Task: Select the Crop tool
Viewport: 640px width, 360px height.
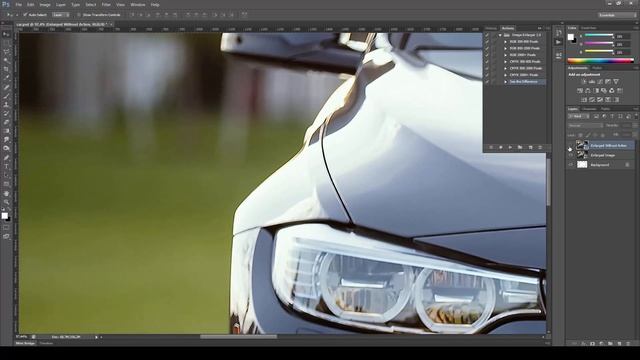Action: pyautogui.click(x=6, y=69)
